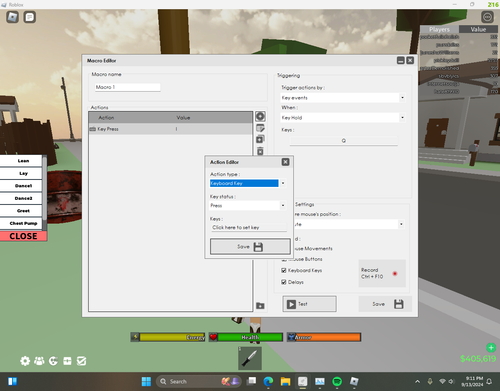Click Record Ctrl + F10 button
This screenshot has height=391, width=500.
click(382, 273)
